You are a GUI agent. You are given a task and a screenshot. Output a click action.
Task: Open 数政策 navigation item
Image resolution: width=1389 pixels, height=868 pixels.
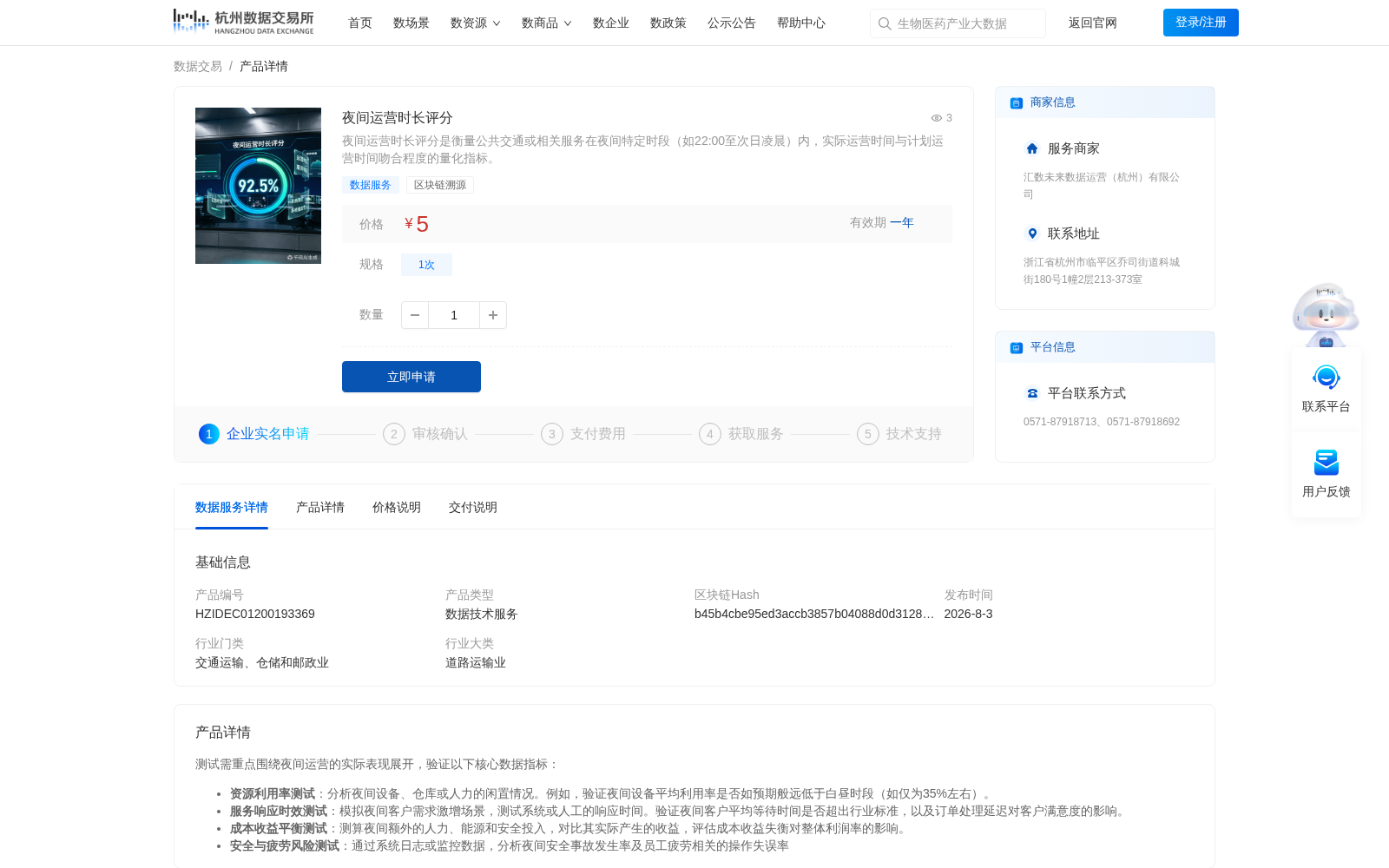[668, 23]
